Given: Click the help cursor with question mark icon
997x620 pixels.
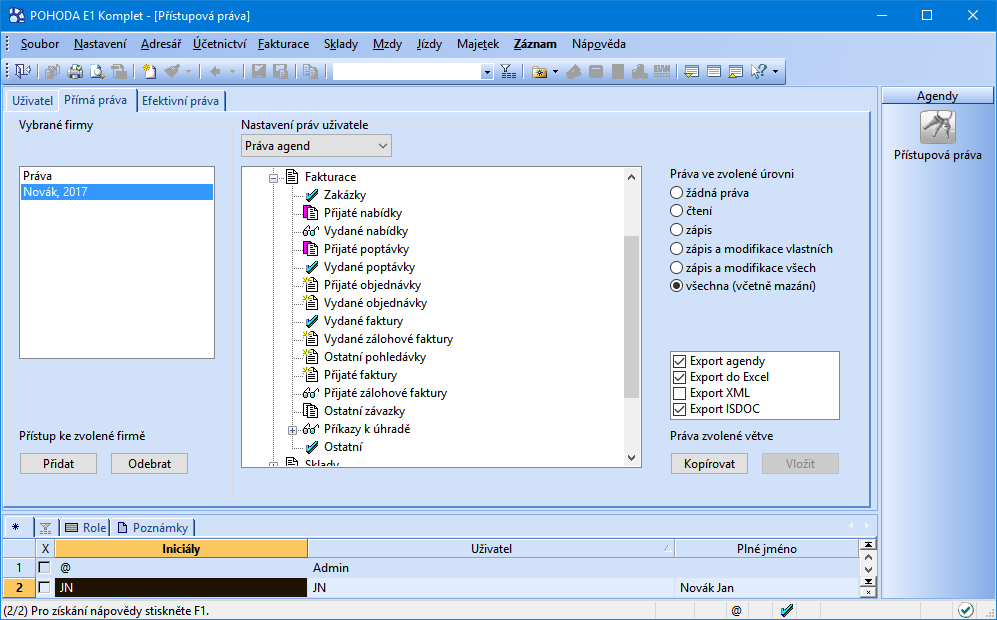Looking at the screenshot, I should point(759,71).
